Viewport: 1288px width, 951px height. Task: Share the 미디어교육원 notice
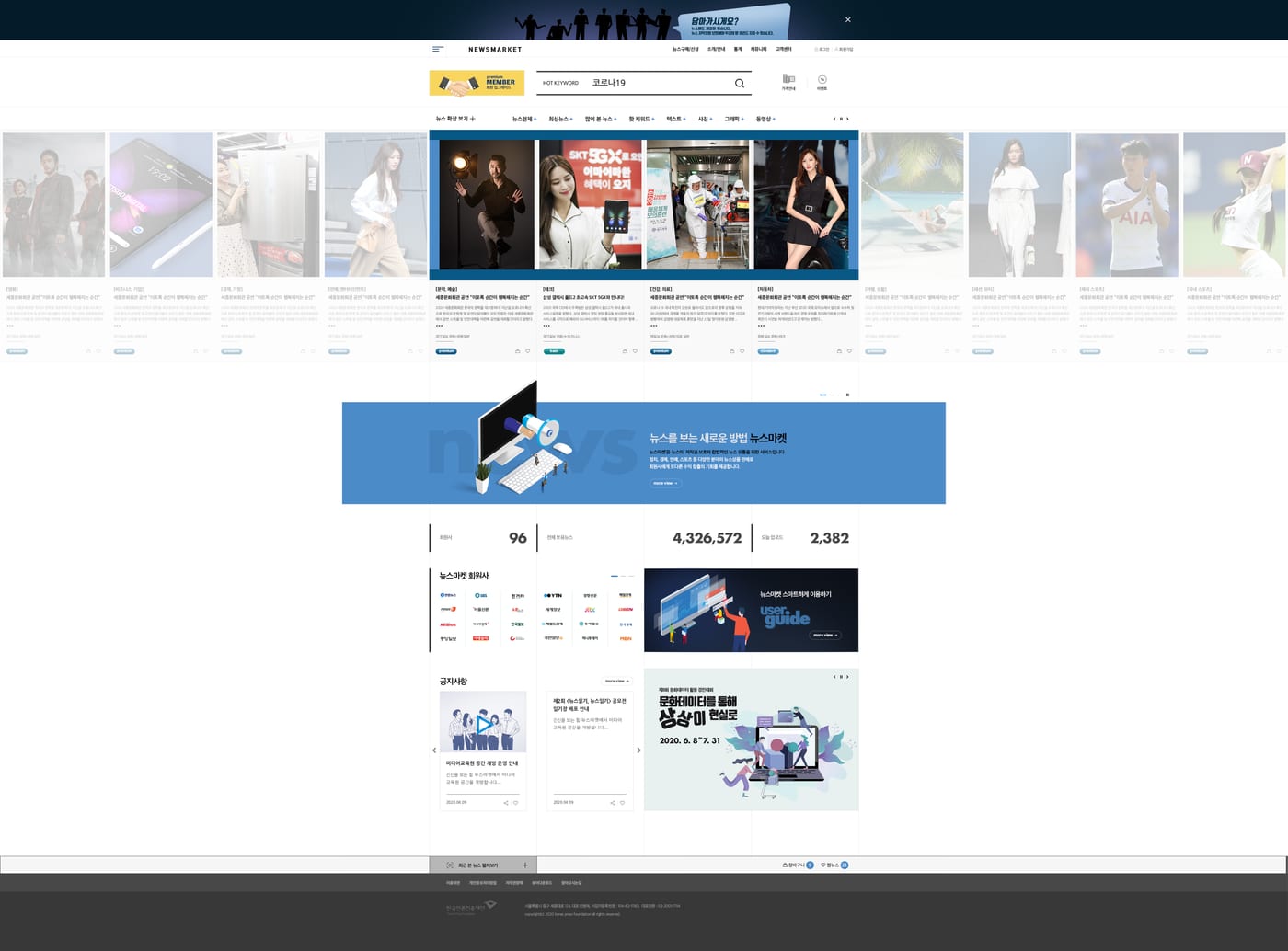pos(506,803)
